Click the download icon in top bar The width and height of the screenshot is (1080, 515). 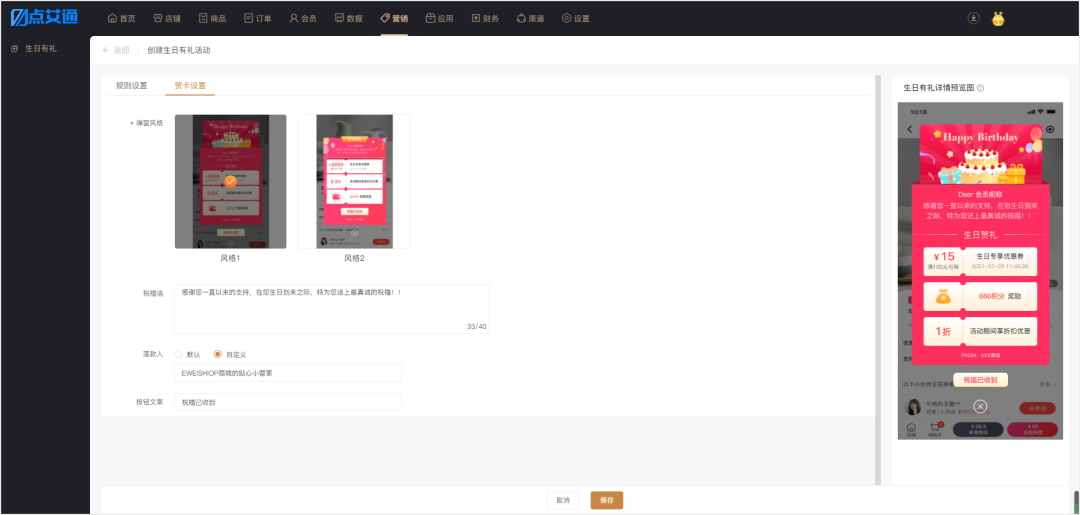(973, 19)
